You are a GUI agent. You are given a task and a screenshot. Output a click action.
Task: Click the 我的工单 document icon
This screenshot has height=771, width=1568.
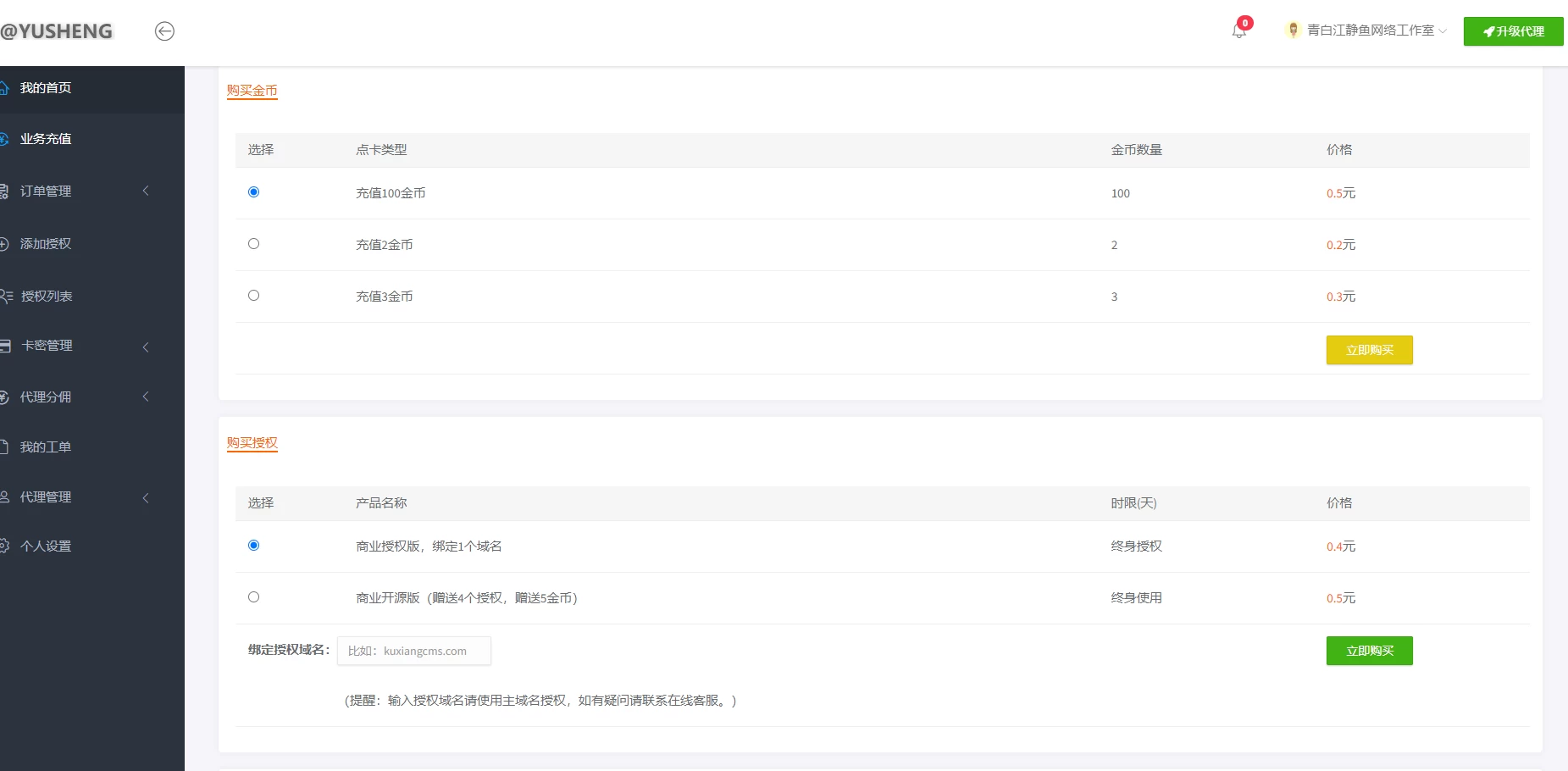pos(4,447)
